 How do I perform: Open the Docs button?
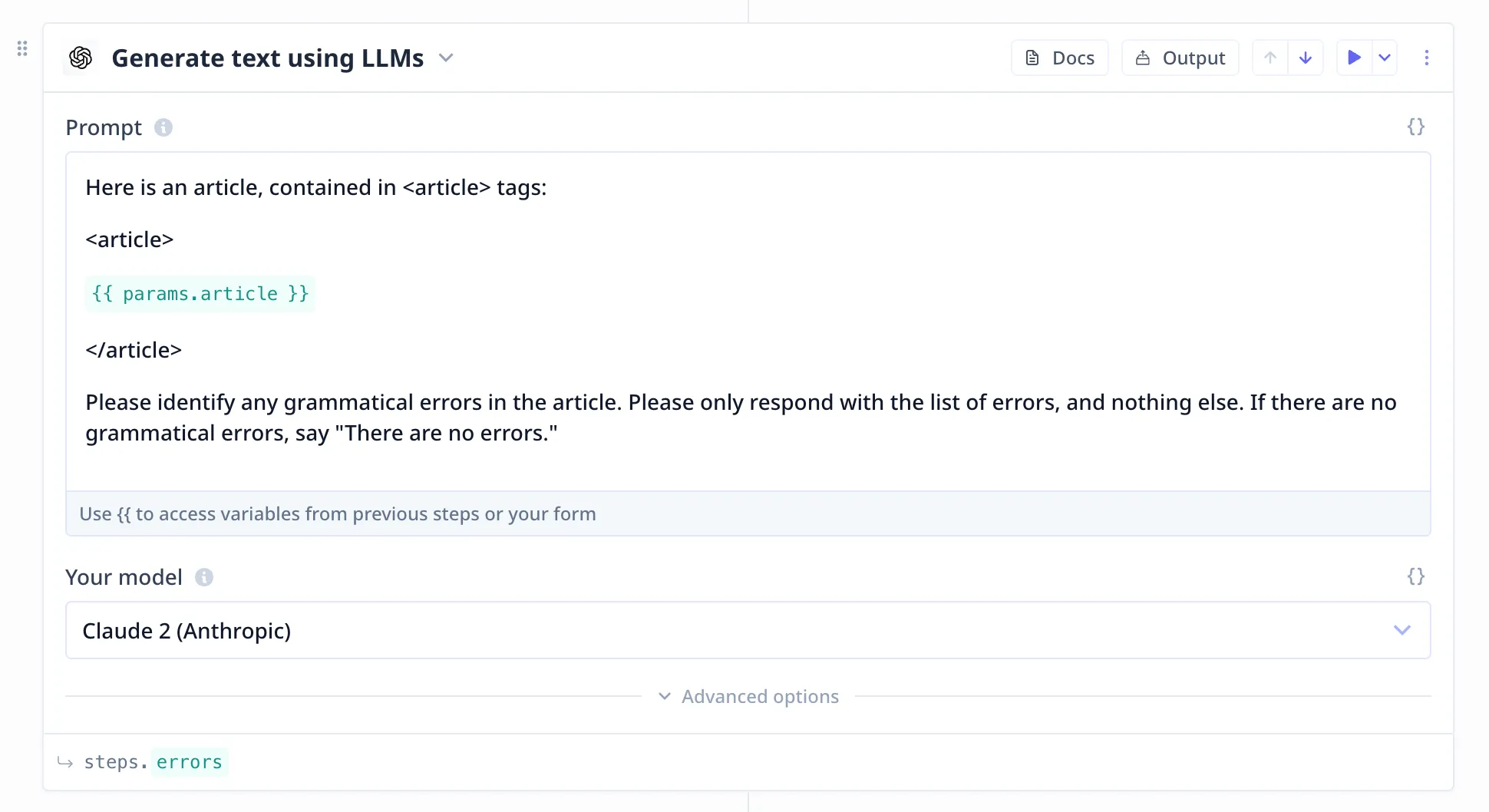click(x=1059, y=58)
